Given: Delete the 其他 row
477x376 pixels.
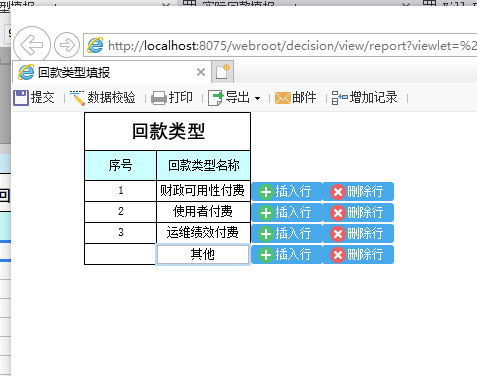Looking at the screenshot, I should click(358, 255).
